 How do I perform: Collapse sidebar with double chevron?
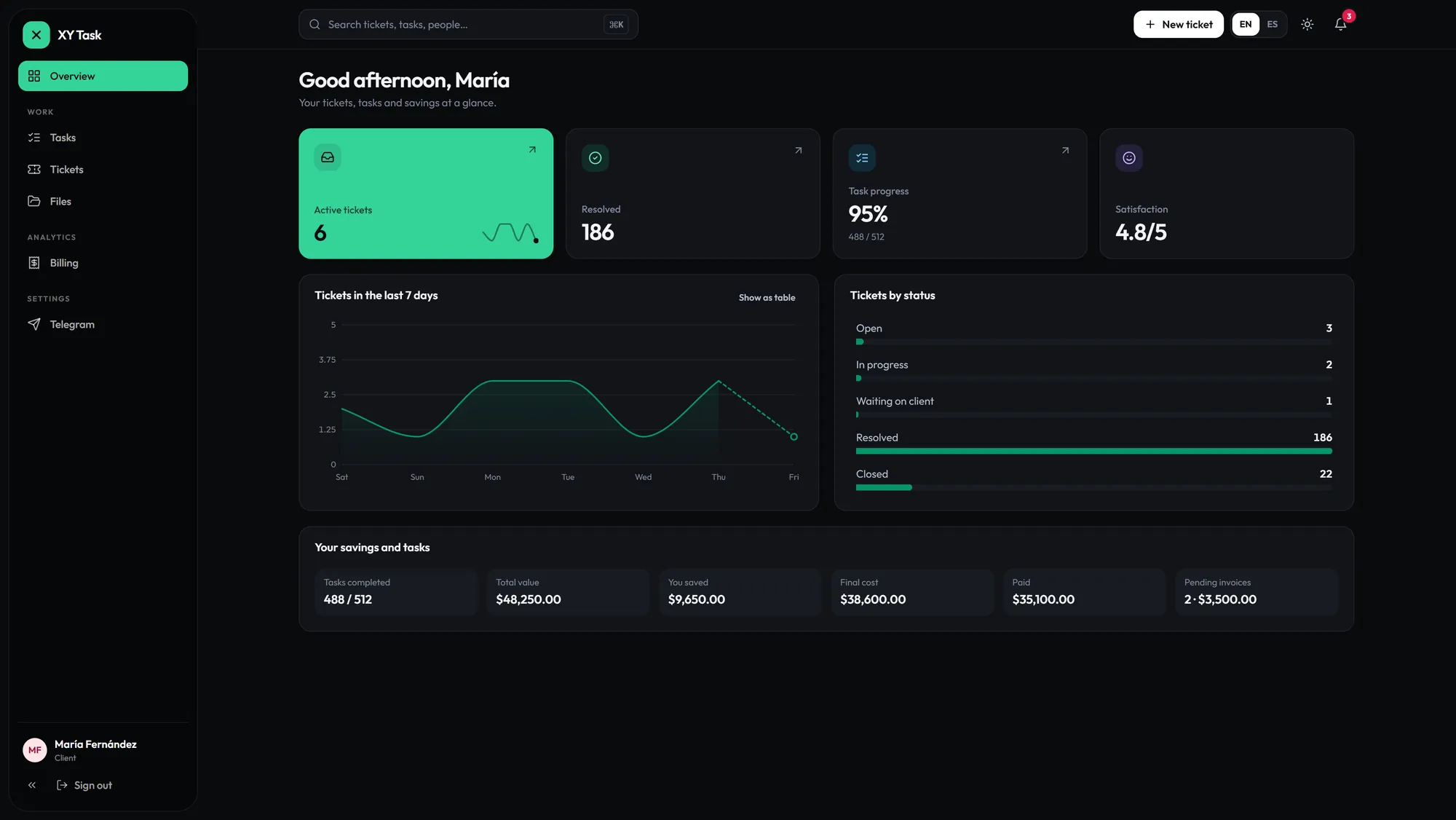tap(32, 785)
